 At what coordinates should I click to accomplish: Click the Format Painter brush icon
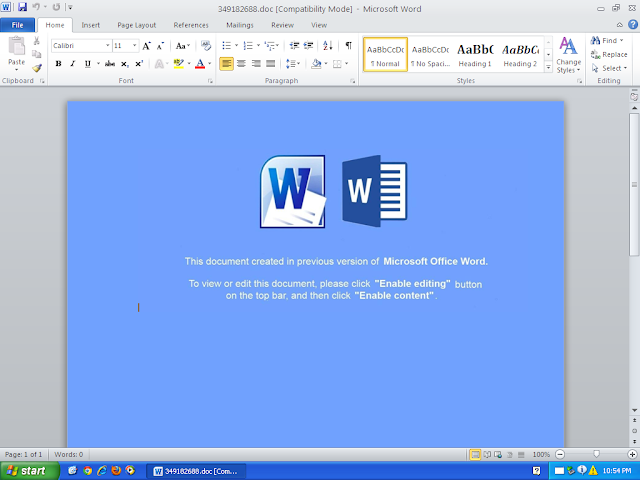[37, 68]
